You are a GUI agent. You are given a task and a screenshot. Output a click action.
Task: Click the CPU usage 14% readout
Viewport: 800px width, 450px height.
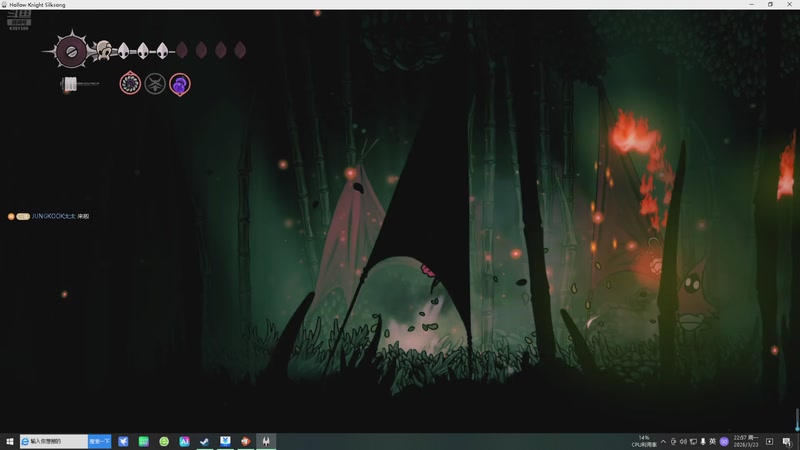644,441
